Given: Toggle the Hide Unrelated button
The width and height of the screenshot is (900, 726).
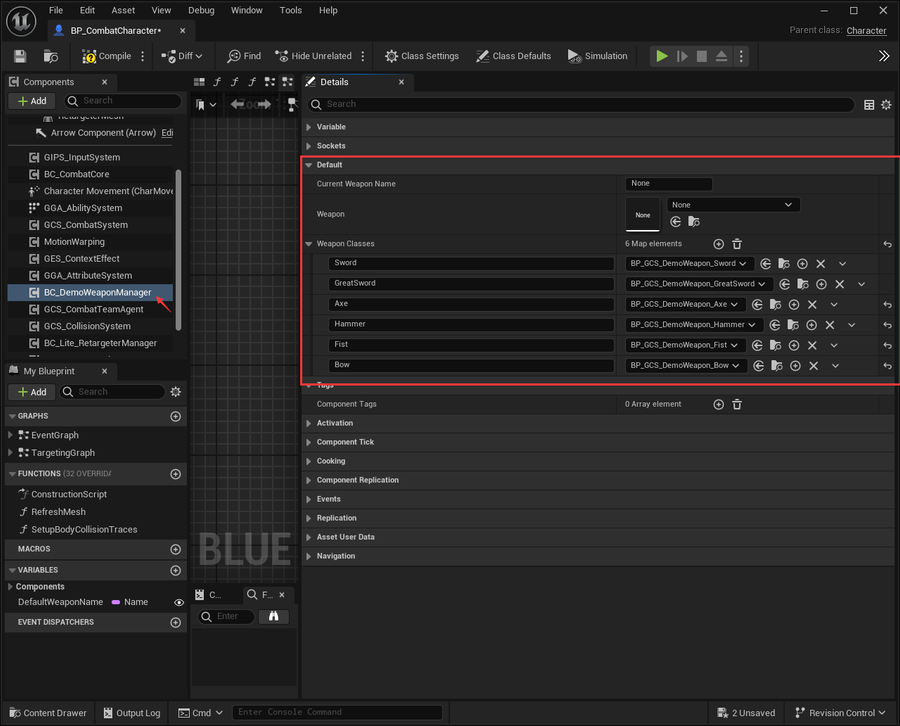Looking at the screenshot, I should [x=313, y=56].
